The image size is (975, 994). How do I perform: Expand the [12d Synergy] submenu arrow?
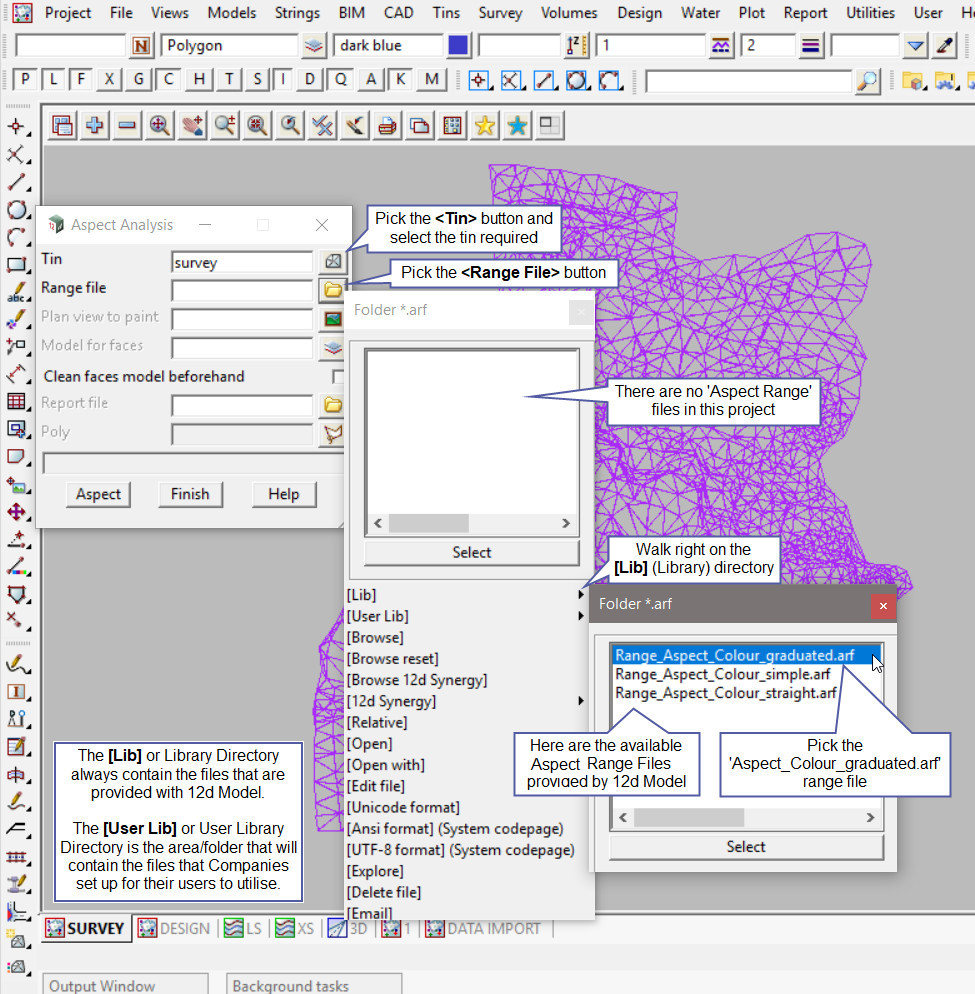[581, 700]
